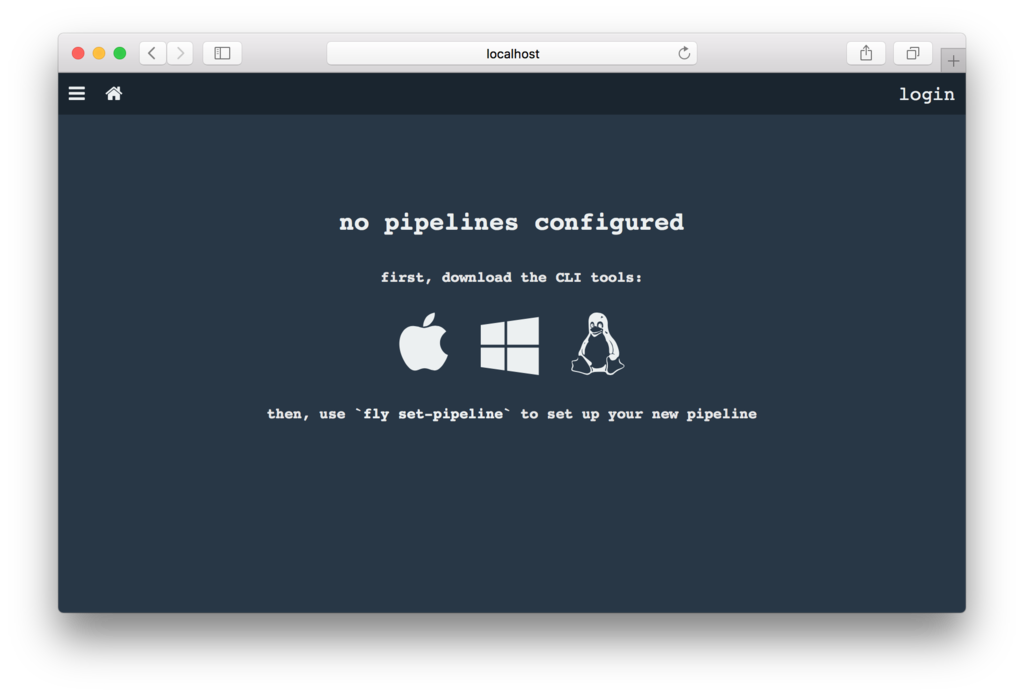Open the Safari share button
This screenshot has height=696, width=1024.
point(866,53)
